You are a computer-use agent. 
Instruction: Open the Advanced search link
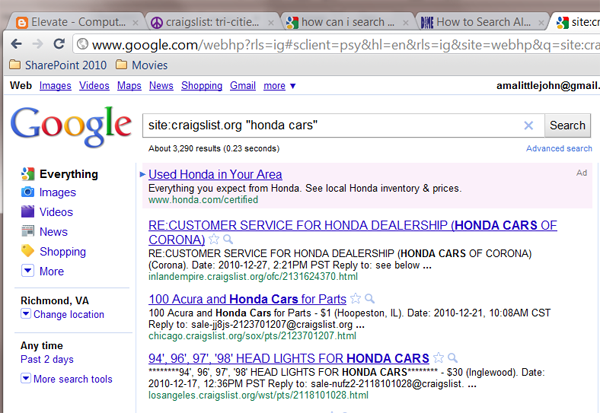[x=559, y=149]
